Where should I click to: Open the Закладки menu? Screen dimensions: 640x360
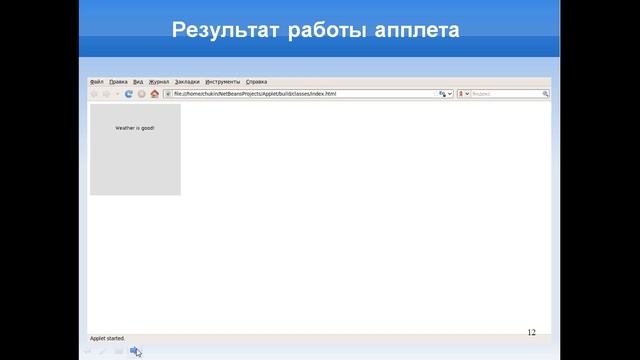coord(187,82)
